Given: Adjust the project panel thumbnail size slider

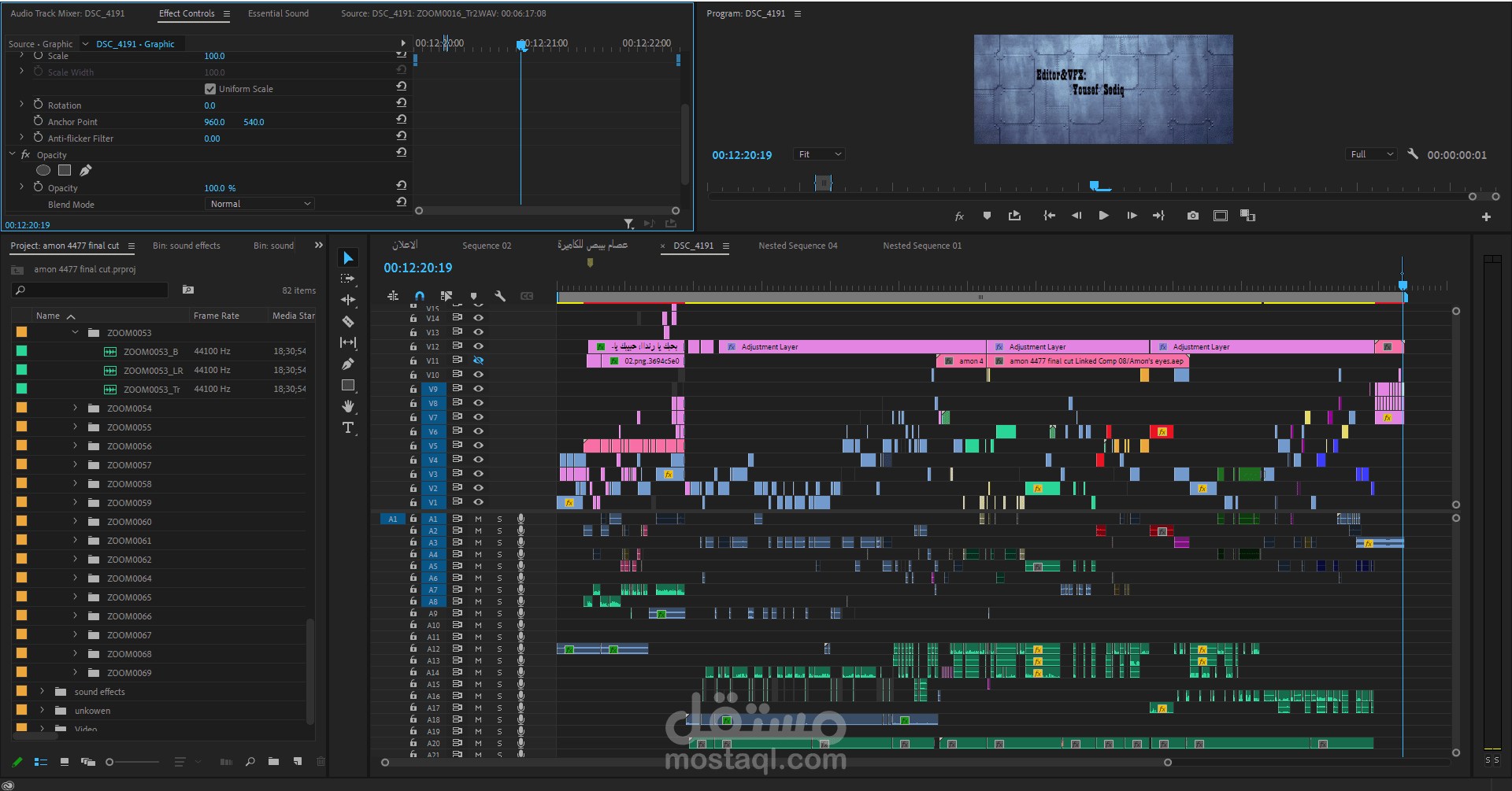Looking at the screenshot, I should coord(132,762).
